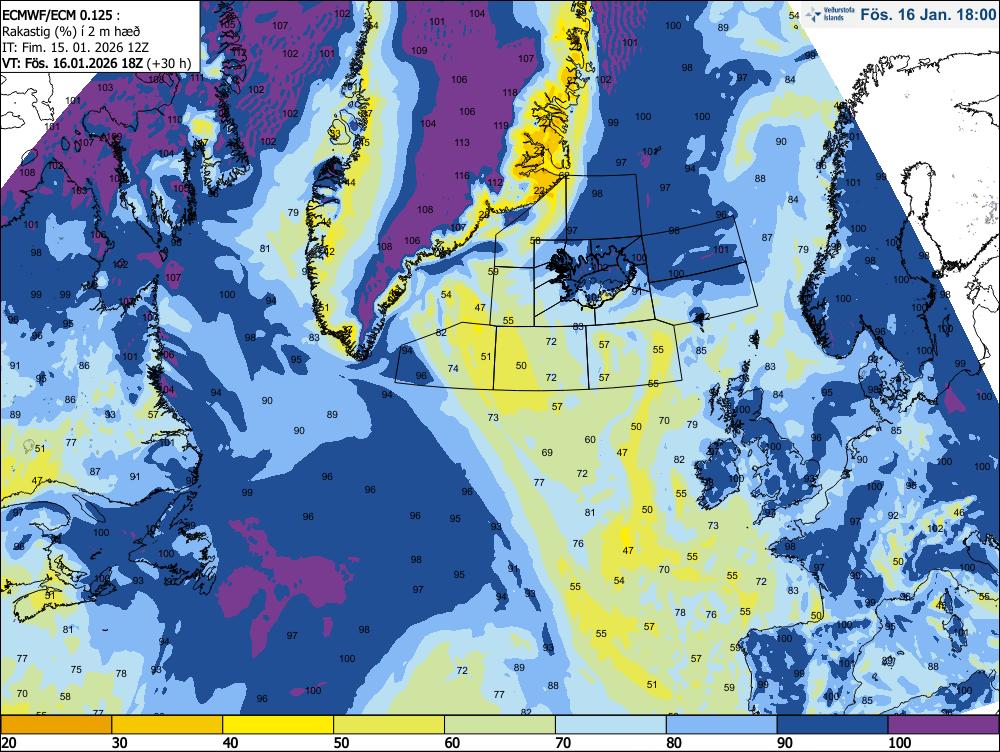This screenshot has height=752, width=1000.
Task: Select the bright yellow 40–50 legend swatch
Action: pos(278,725)
